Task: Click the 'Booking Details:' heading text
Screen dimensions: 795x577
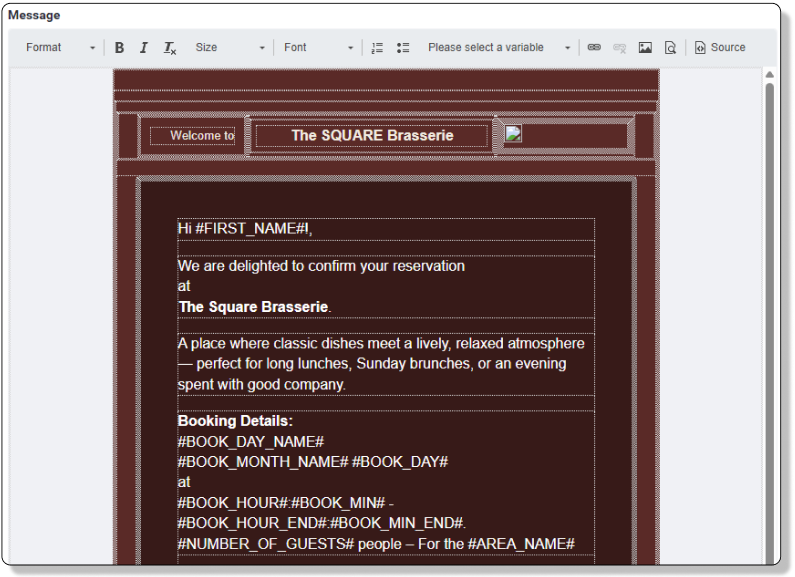Action: coord(235,421)
